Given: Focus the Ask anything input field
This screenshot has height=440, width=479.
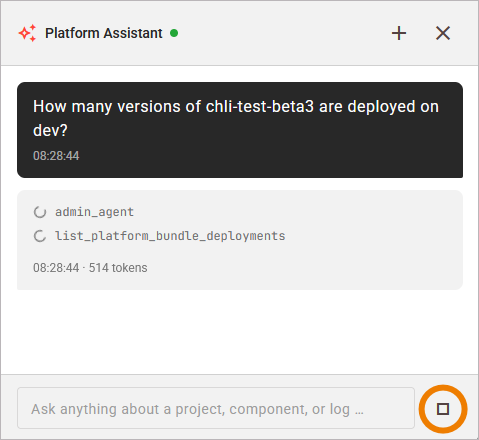Looking at the screenshot, I should [x=216, y=408].
